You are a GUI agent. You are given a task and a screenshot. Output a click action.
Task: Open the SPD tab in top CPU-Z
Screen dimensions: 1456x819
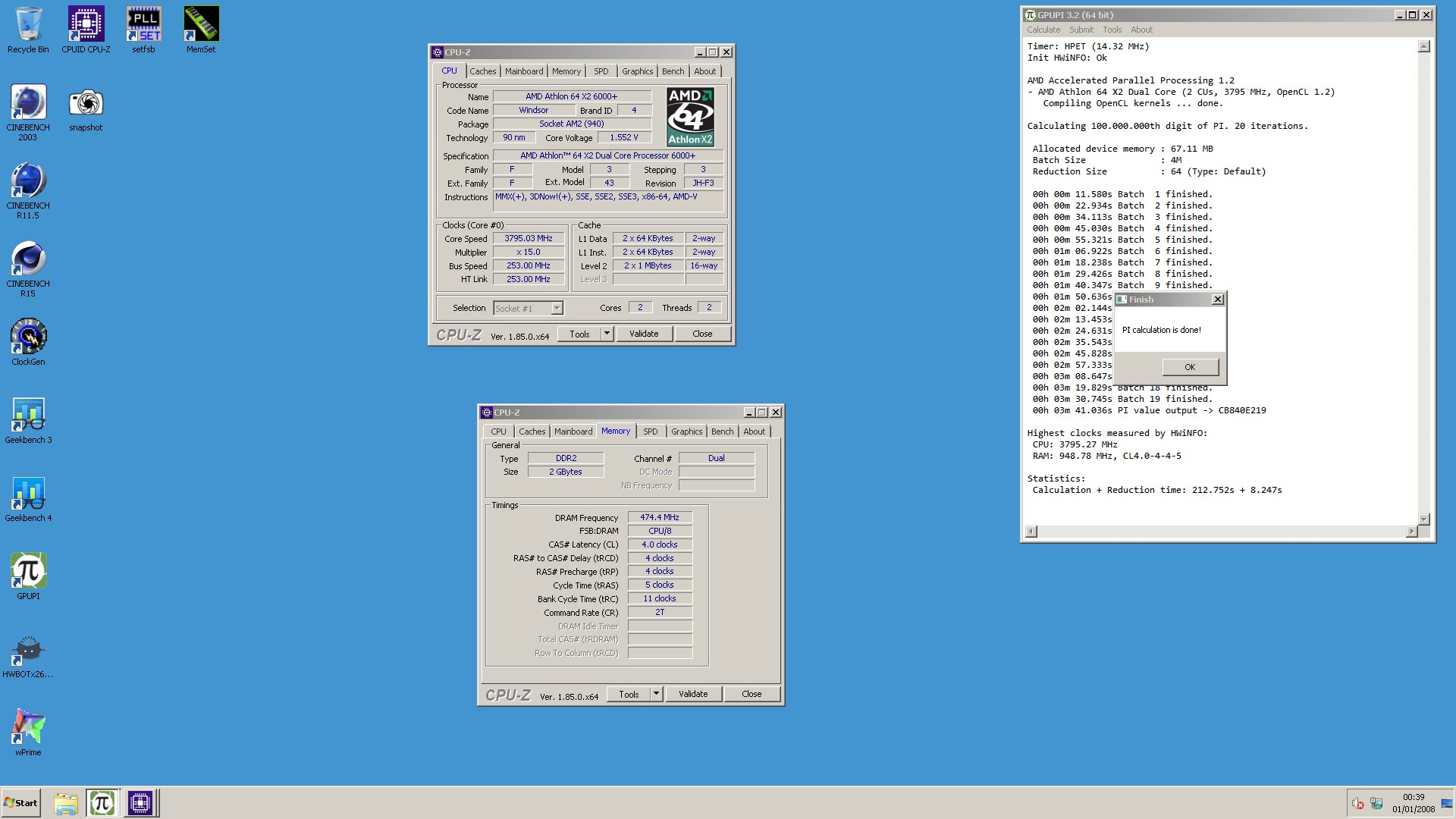601,71
